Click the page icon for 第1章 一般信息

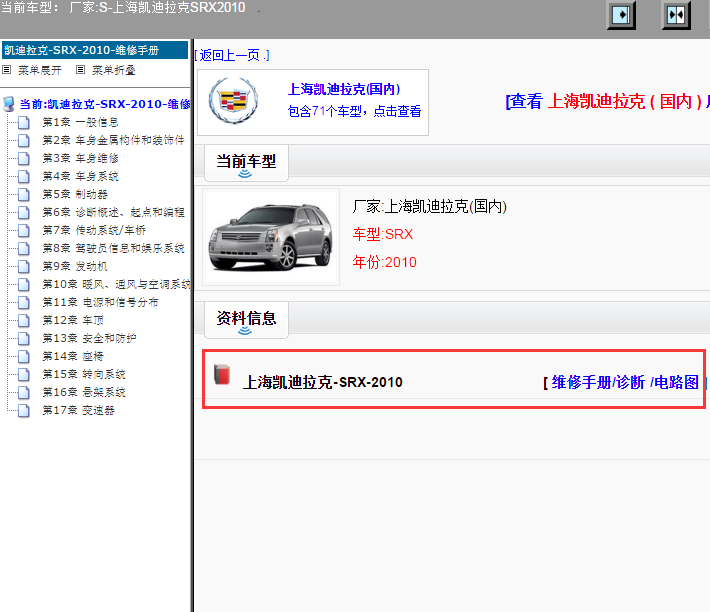[x=24, y=122]
